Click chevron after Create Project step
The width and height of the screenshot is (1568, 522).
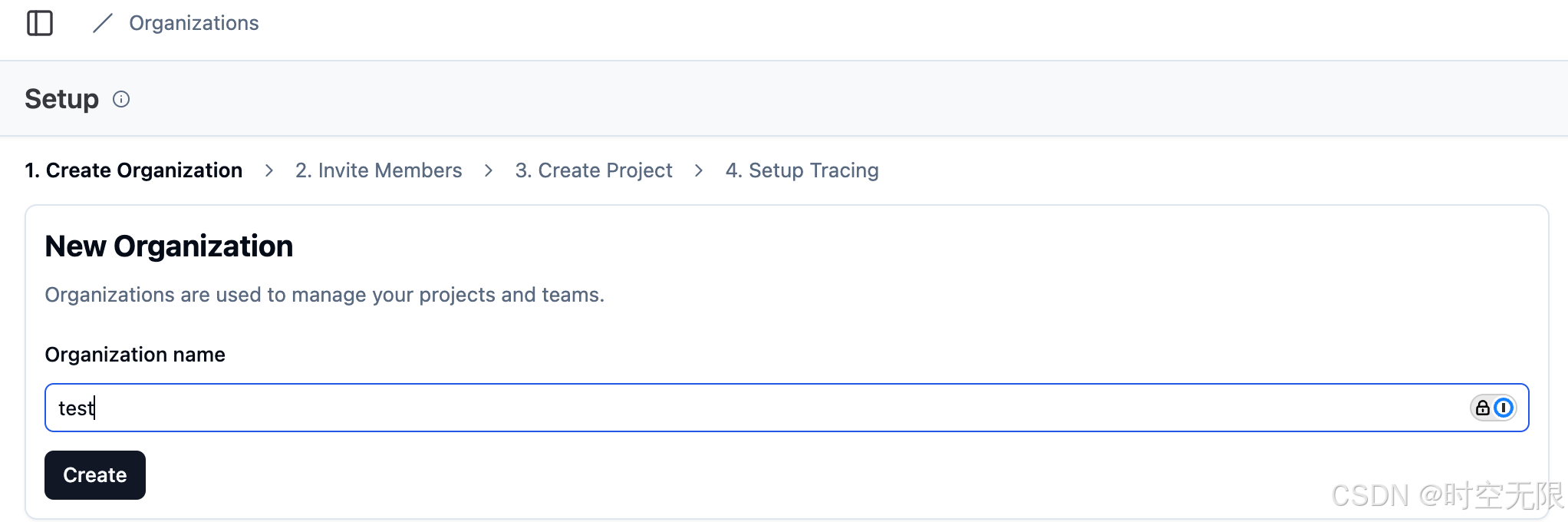point(699,170)
